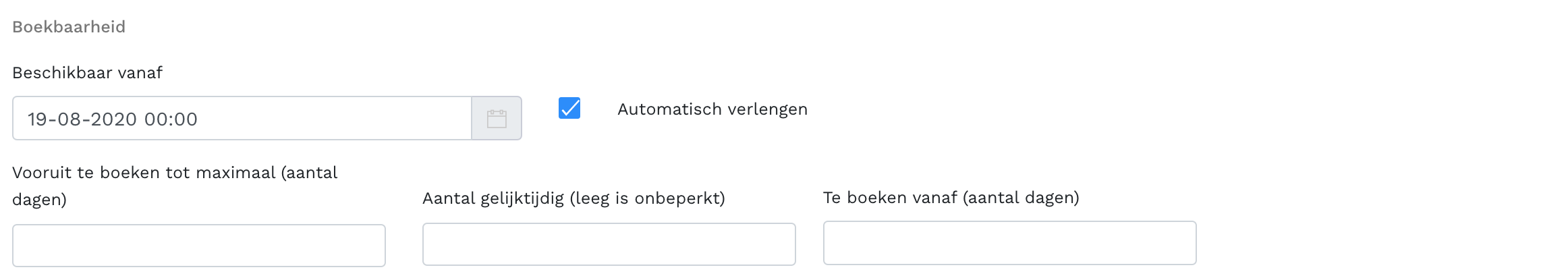Click the hours before the colon
This screenshot has height=278, width=1568.
(156, 119)
